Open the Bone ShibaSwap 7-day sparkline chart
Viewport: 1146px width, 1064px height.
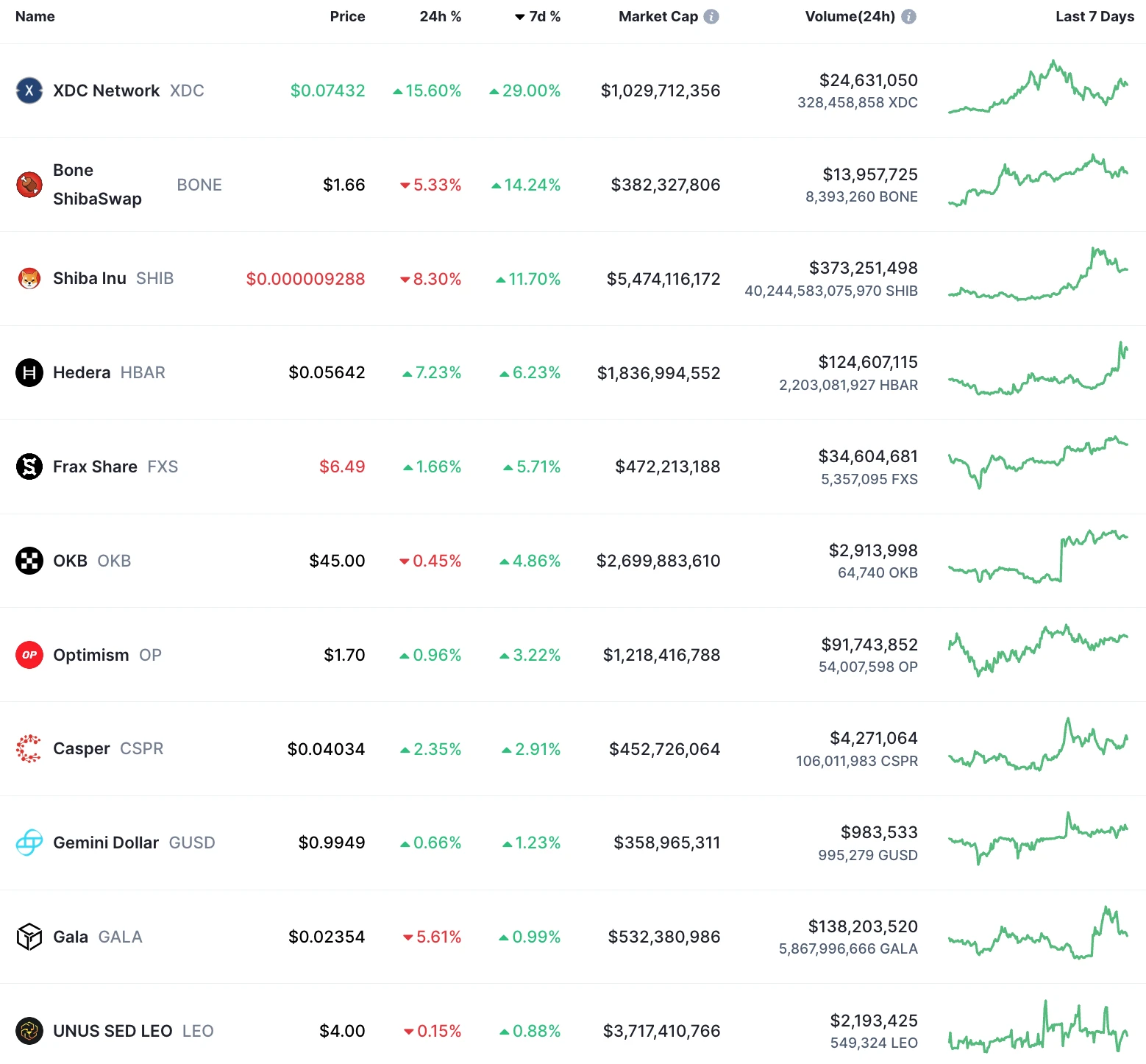(x=1038, y=180)
